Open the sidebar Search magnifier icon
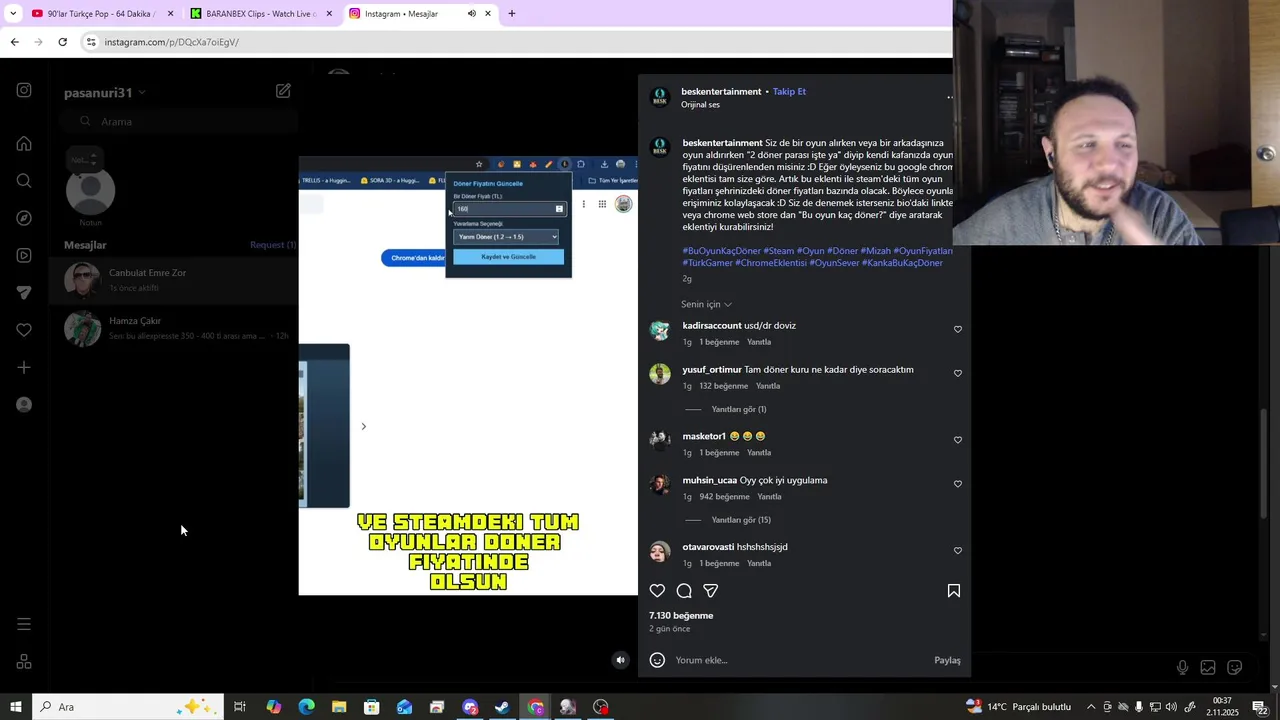 click(x=24, y=181)
